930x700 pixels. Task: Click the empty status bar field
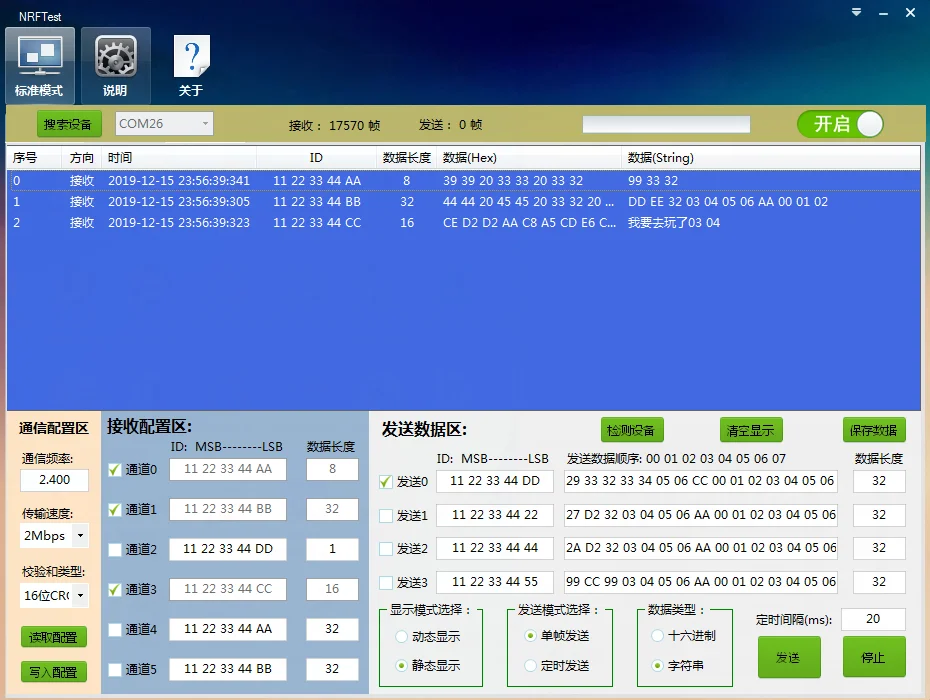pyautogui.click(x=666, y=125)
